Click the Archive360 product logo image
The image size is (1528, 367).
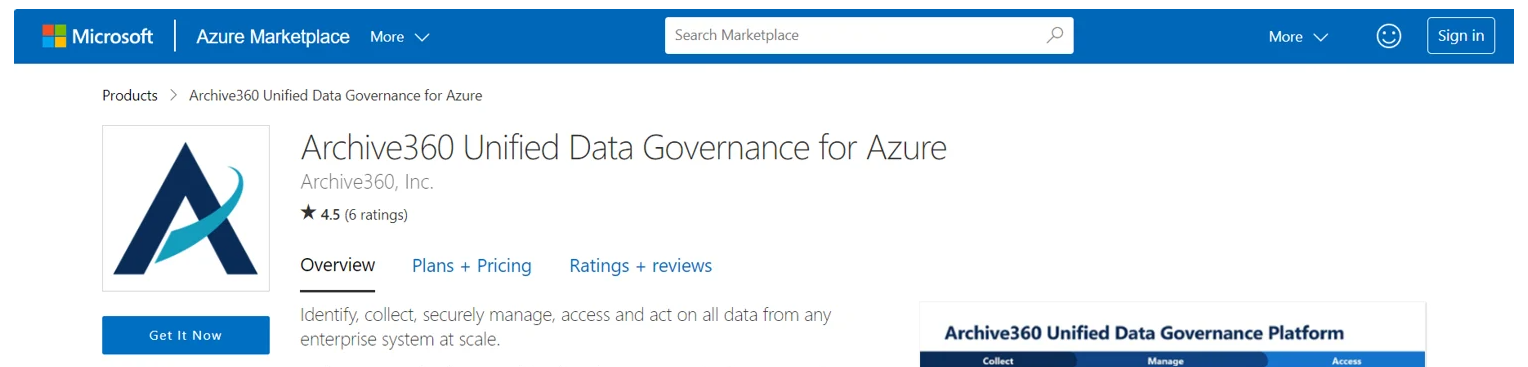[x=186, y=208]
